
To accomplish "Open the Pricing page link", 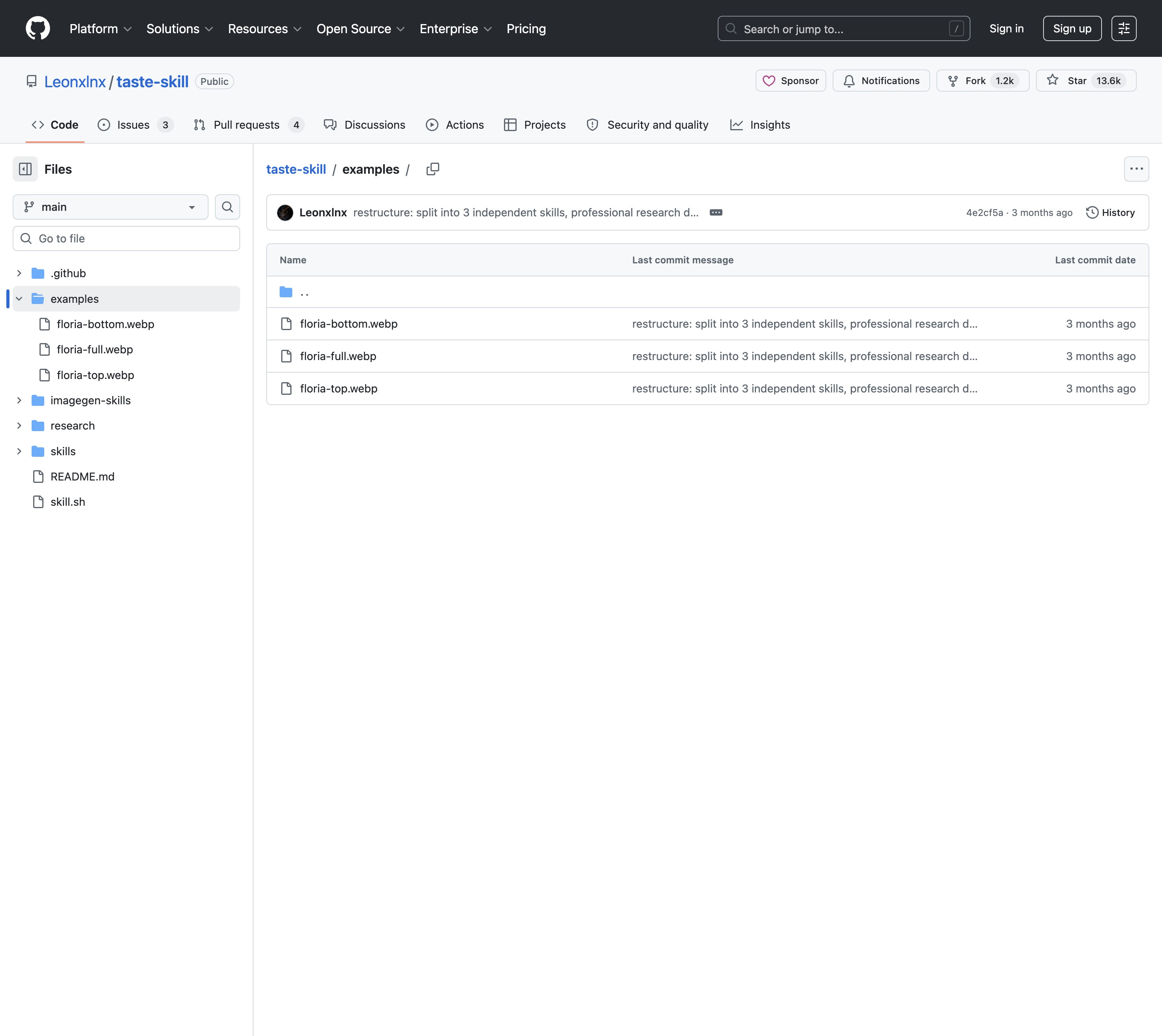I will point(526,29).
